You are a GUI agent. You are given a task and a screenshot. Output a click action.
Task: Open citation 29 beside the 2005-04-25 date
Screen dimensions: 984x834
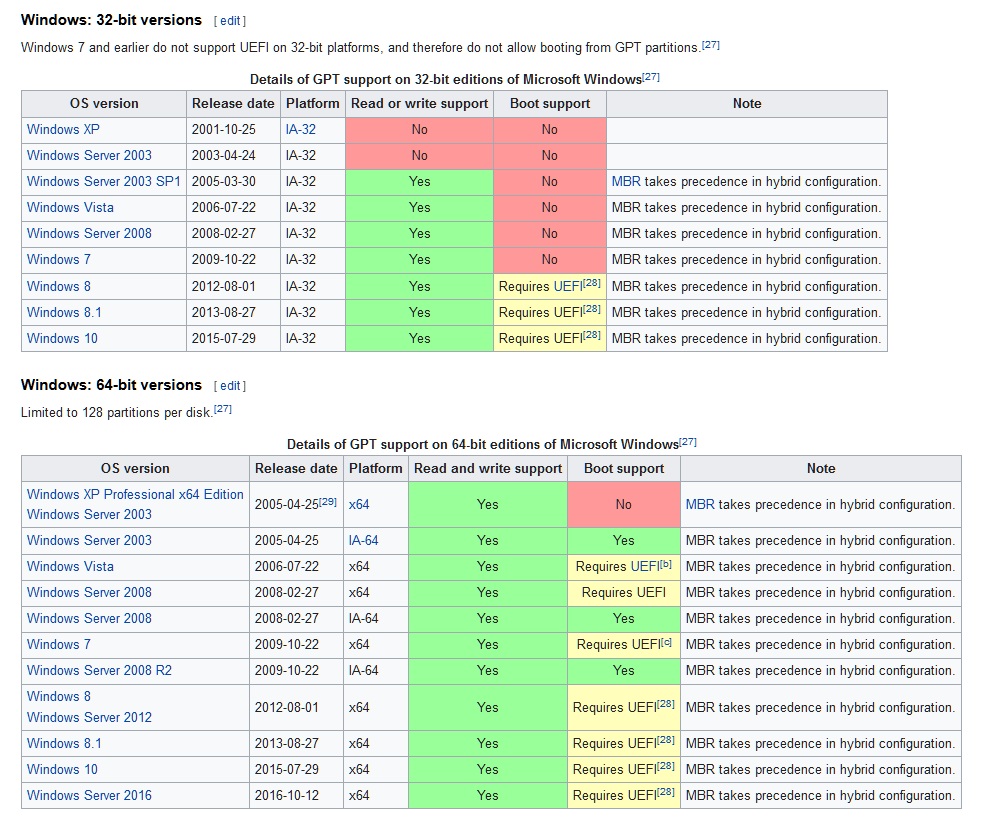(328, 501)
